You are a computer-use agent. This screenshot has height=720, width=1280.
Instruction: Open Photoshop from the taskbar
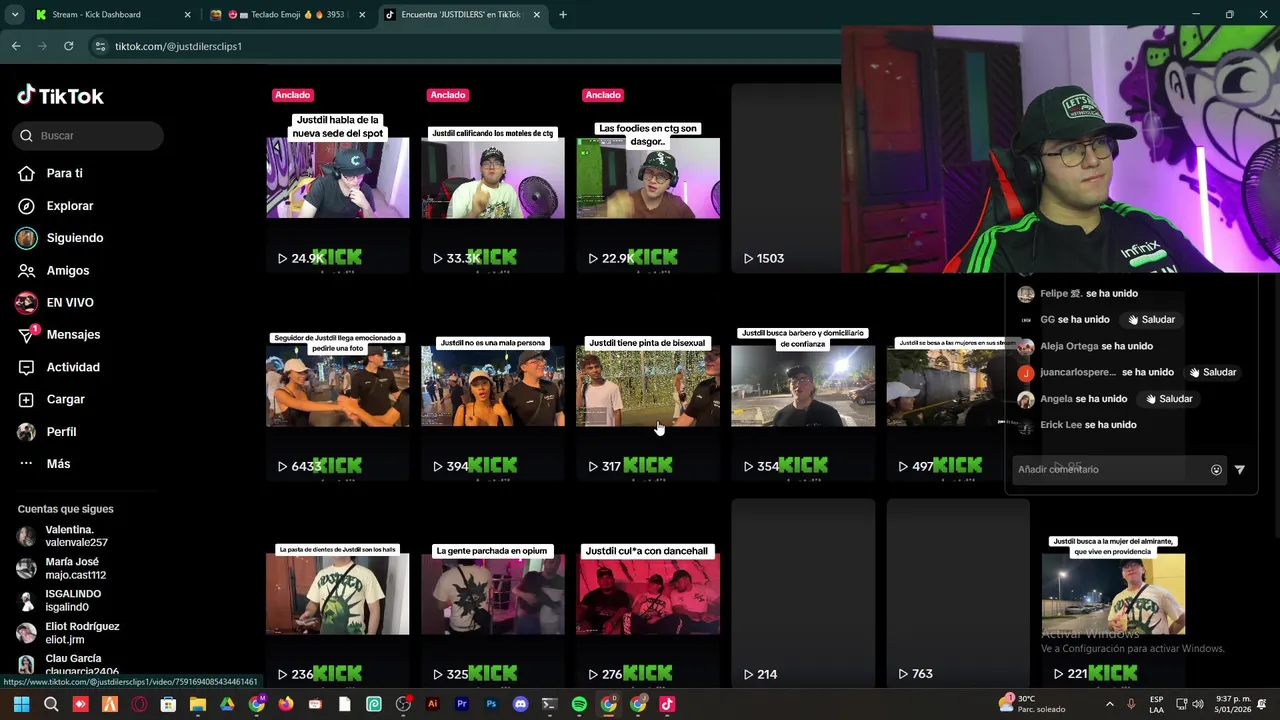coord(491,704)
